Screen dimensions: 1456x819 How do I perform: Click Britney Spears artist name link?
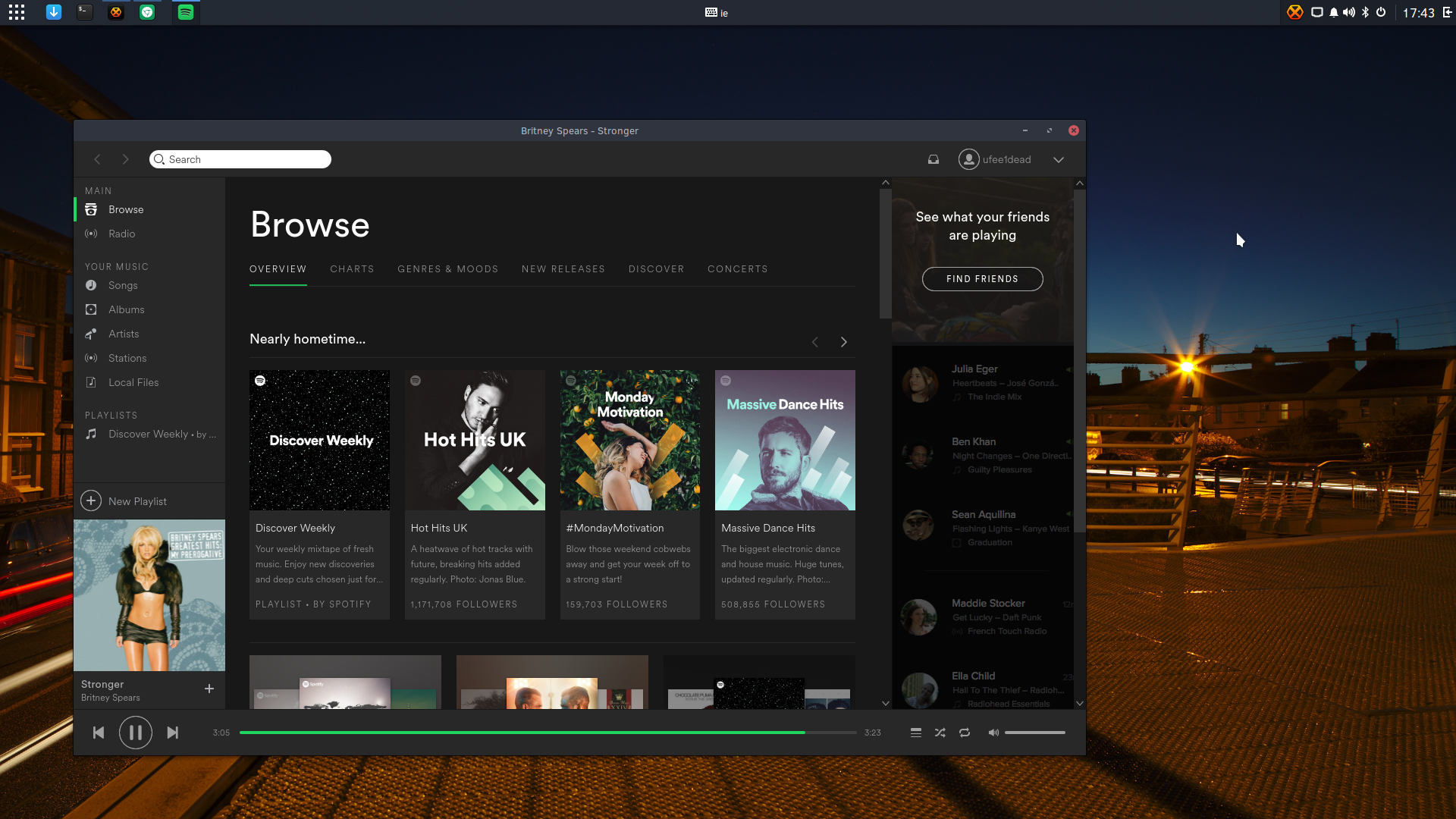click(x=111, y=698)
